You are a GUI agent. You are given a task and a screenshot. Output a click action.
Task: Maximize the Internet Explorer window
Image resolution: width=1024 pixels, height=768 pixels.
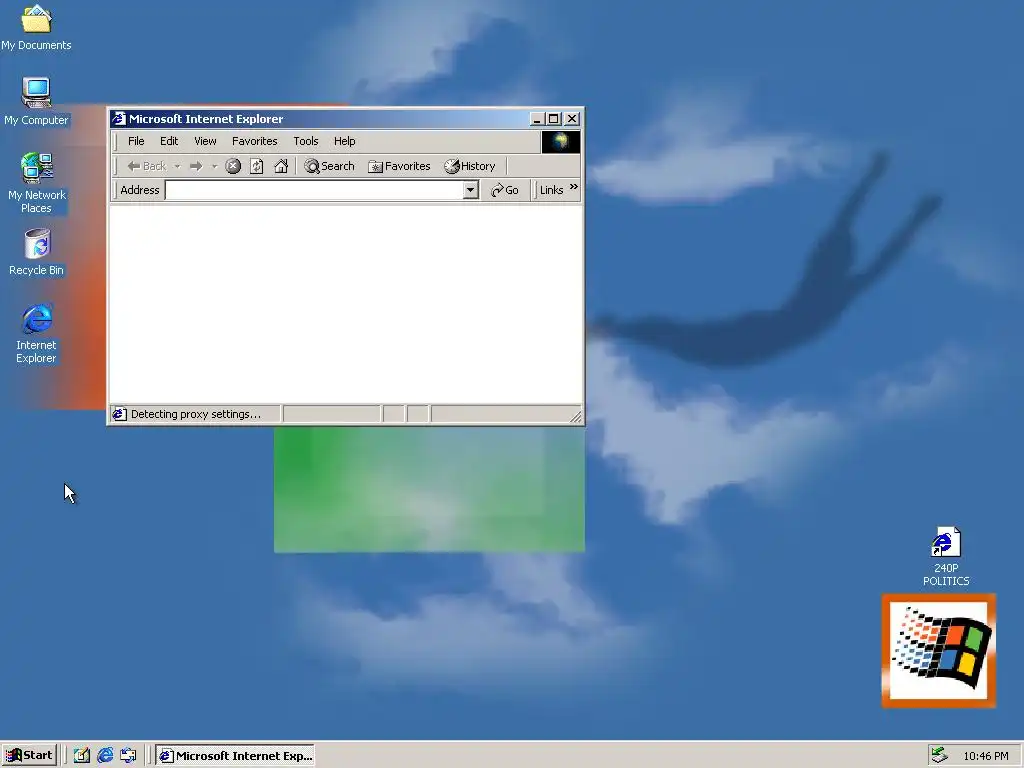pyautogui.click(x=553, y=119)
